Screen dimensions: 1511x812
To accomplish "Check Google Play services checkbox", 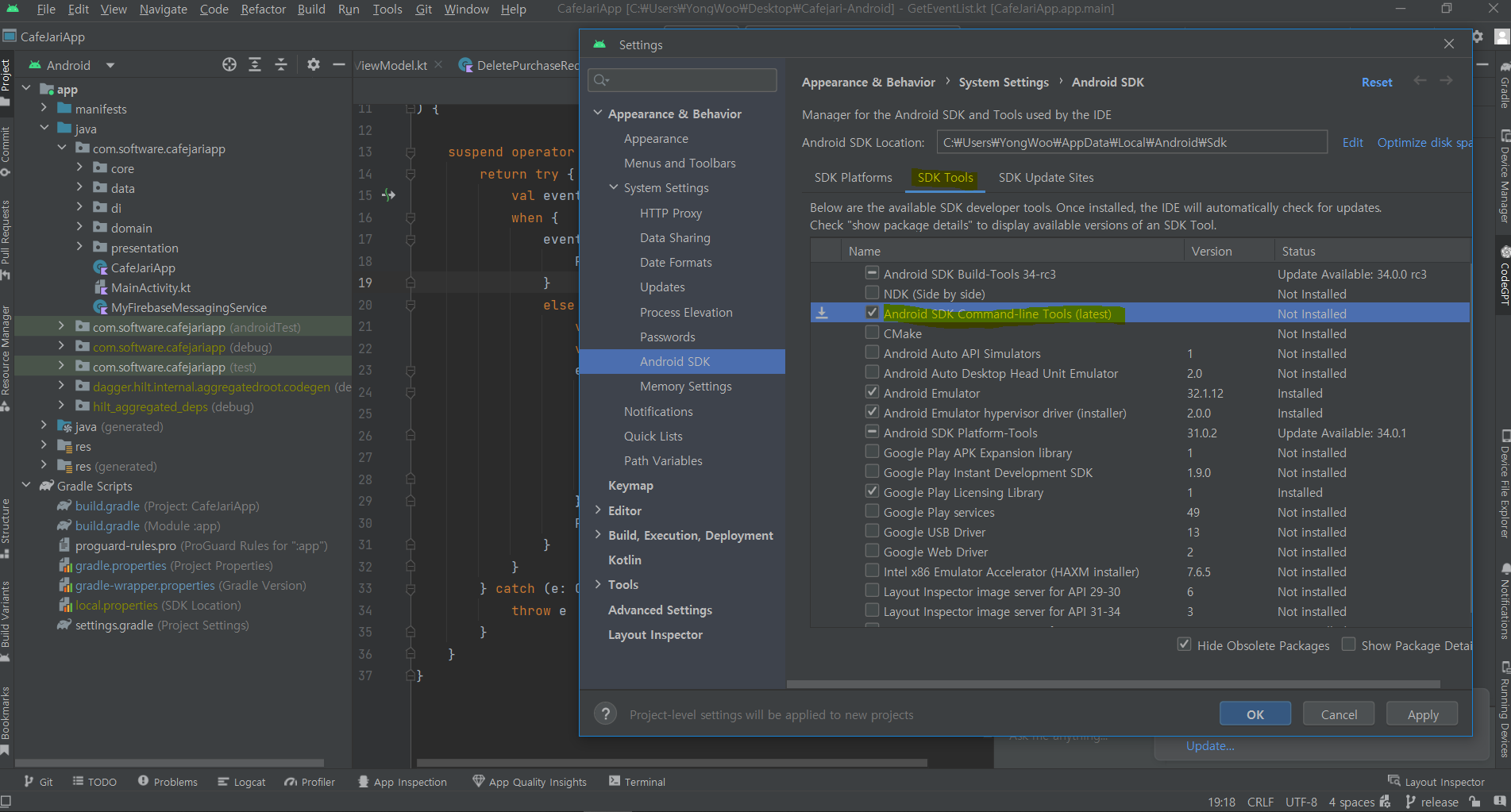I will 872,511.
